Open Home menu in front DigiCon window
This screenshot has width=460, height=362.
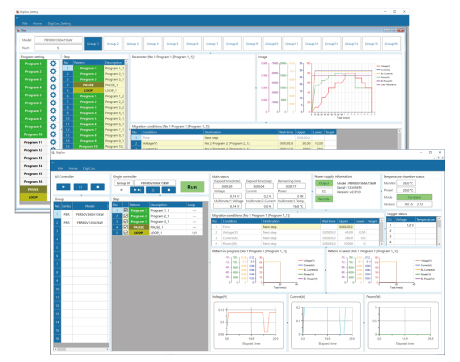click(x=73, y=168)
